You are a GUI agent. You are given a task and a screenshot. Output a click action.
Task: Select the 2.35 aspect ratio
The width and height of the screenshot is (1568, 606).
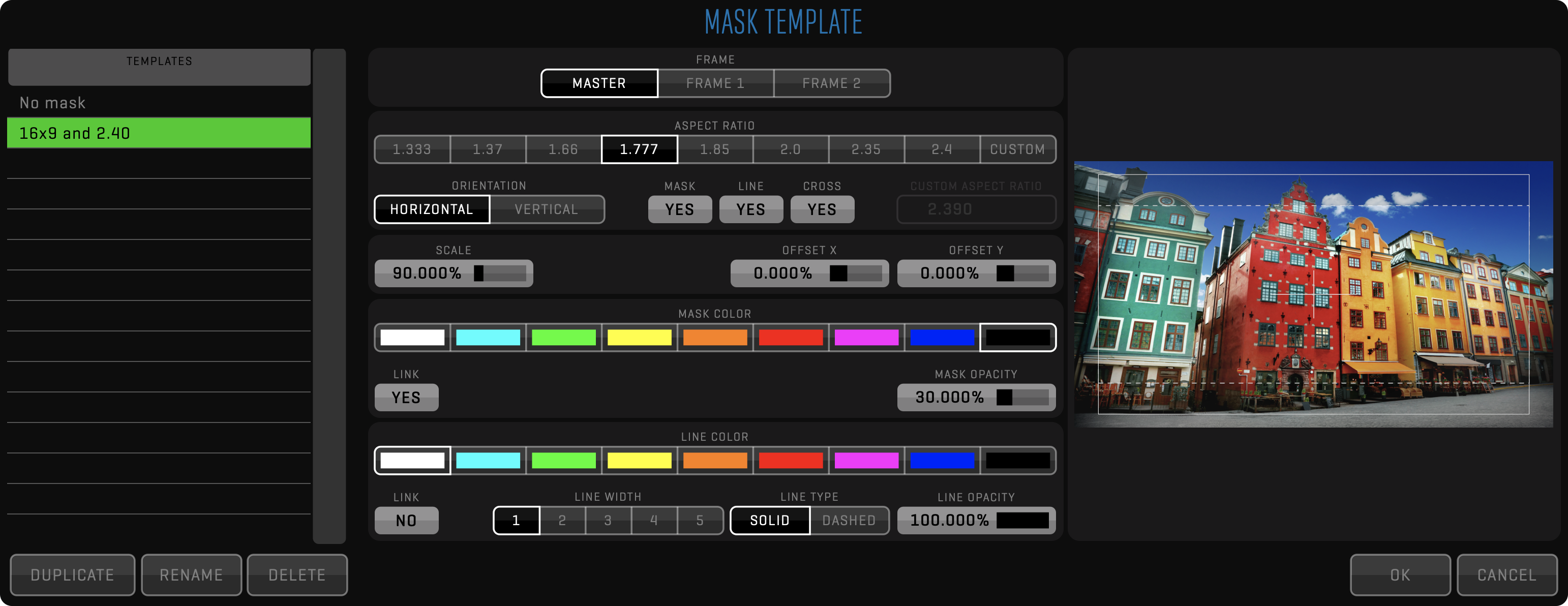pyautogui.click(x=865, y=149)
